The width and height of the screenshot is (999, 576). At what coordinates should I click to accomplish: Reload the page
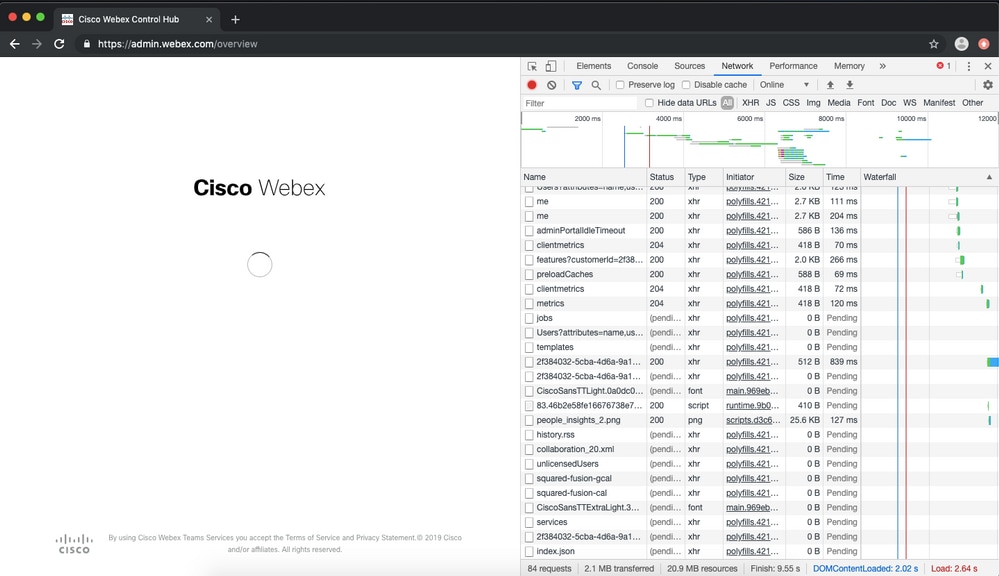59,44
